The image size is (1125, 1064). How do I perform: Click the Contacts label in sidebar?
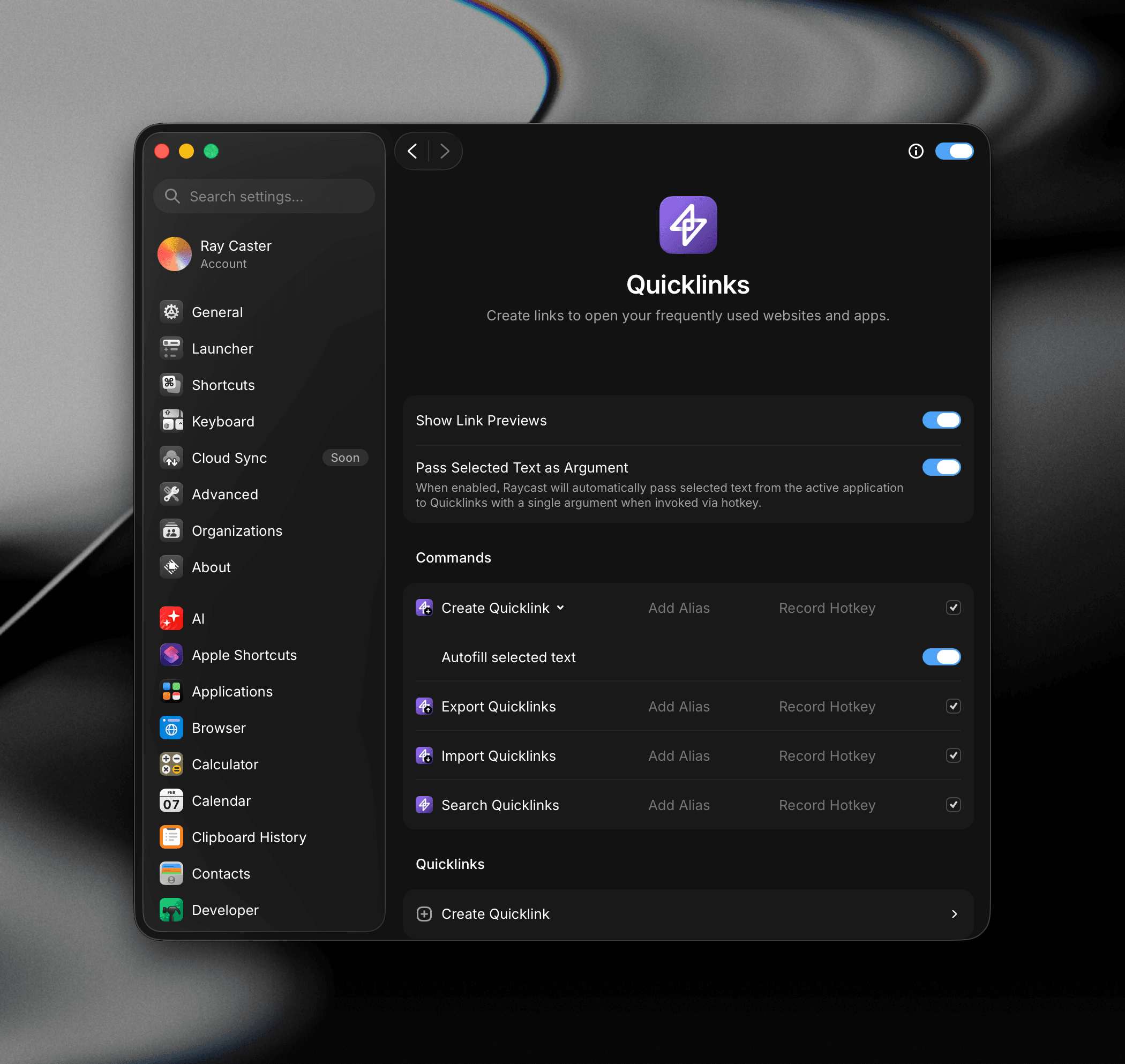point(221,873)
